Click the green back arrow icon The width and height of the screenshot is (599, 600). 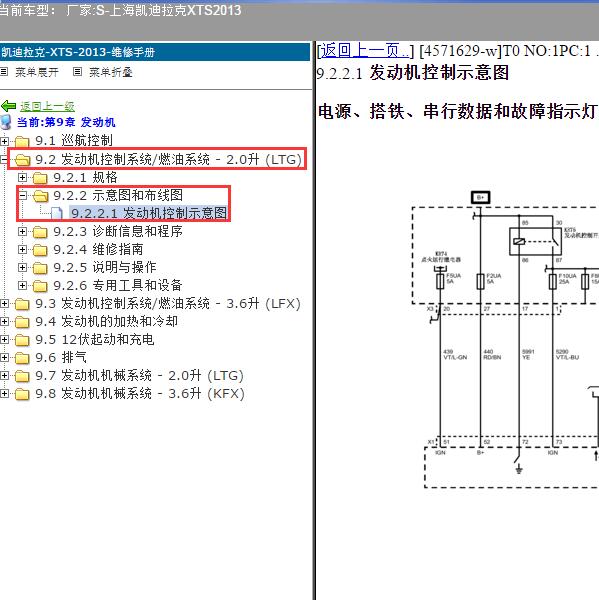(x=8, y=106)
